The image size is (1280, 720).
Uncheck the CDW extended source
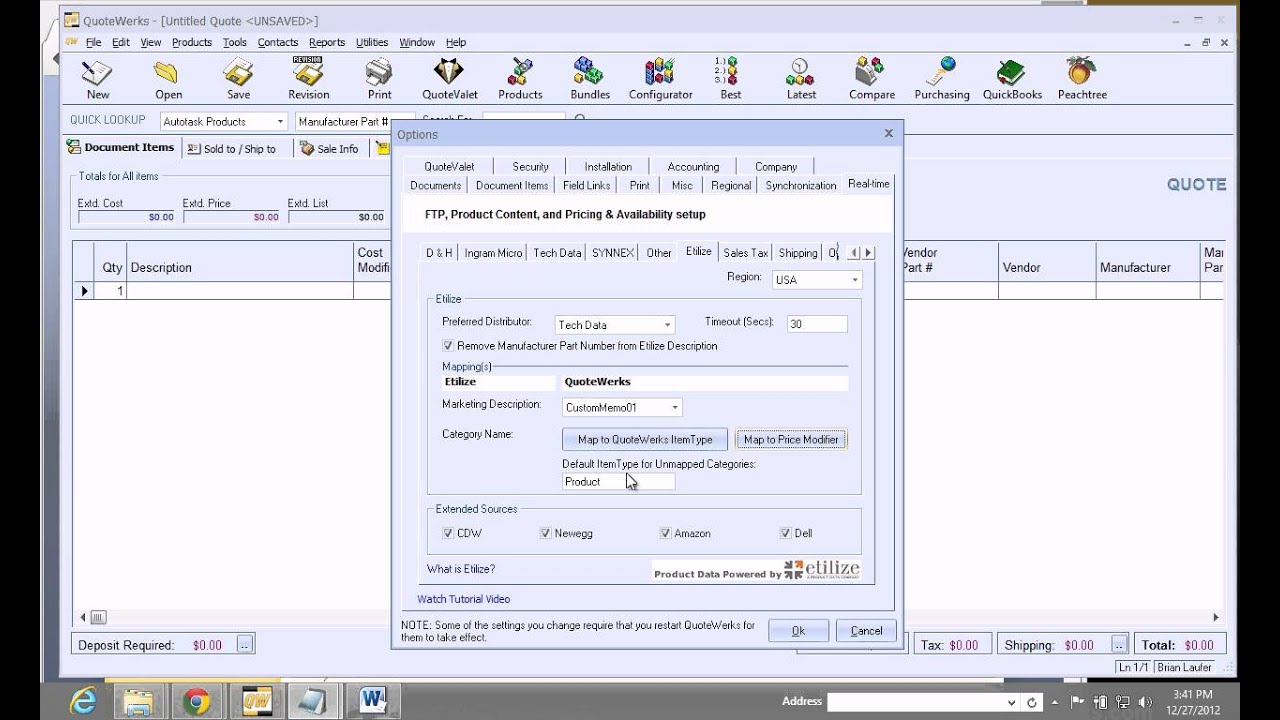point(448,534)
